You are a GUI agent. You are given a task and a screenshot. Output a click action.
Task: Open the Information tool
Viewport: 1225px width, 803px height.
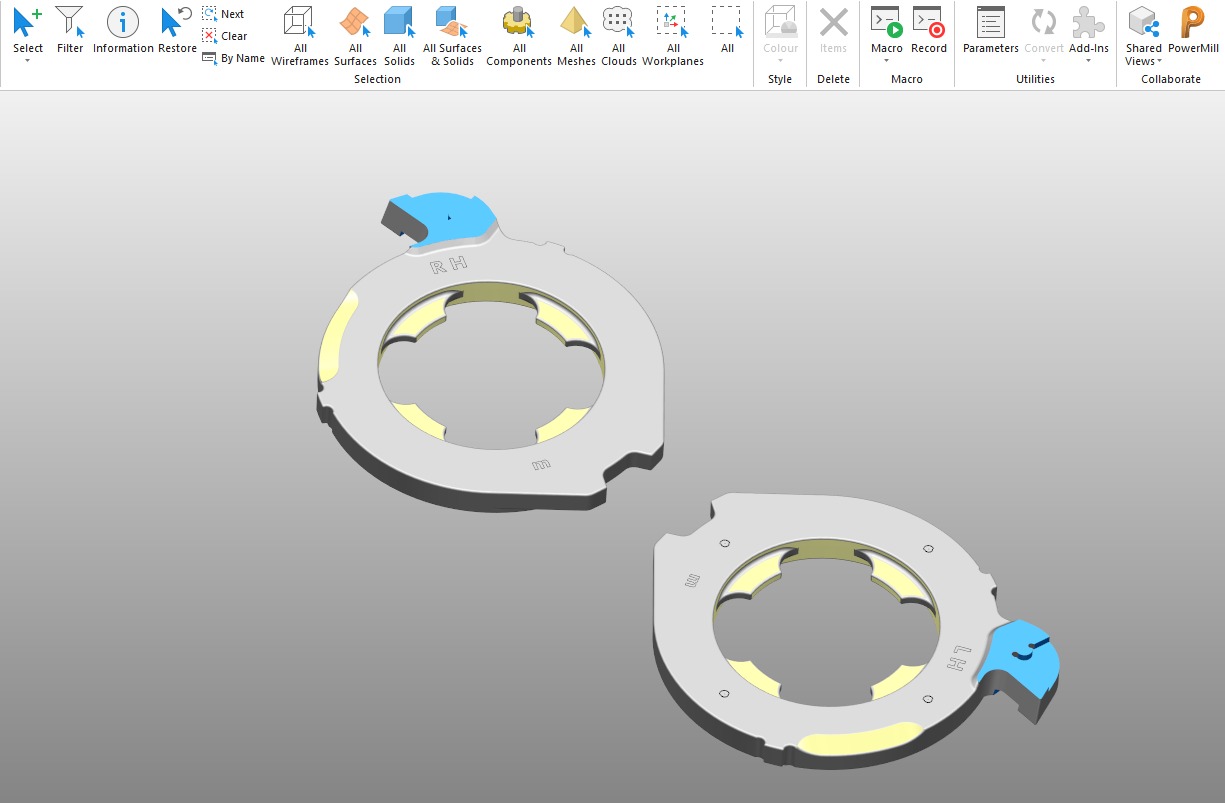tap(123, 29)
